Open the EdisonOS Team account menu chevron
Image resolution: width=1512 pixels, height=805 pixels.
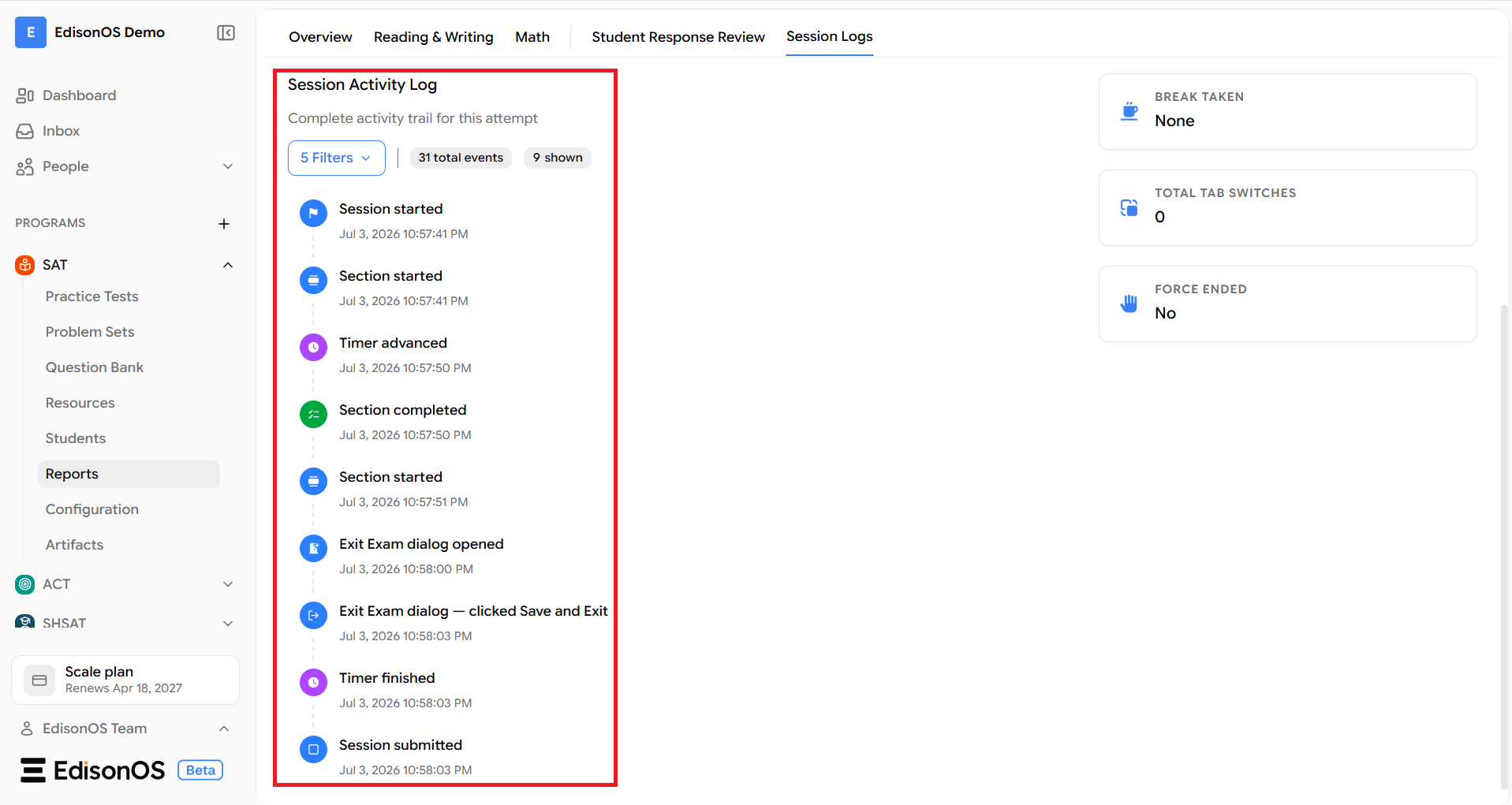point(224,729)
